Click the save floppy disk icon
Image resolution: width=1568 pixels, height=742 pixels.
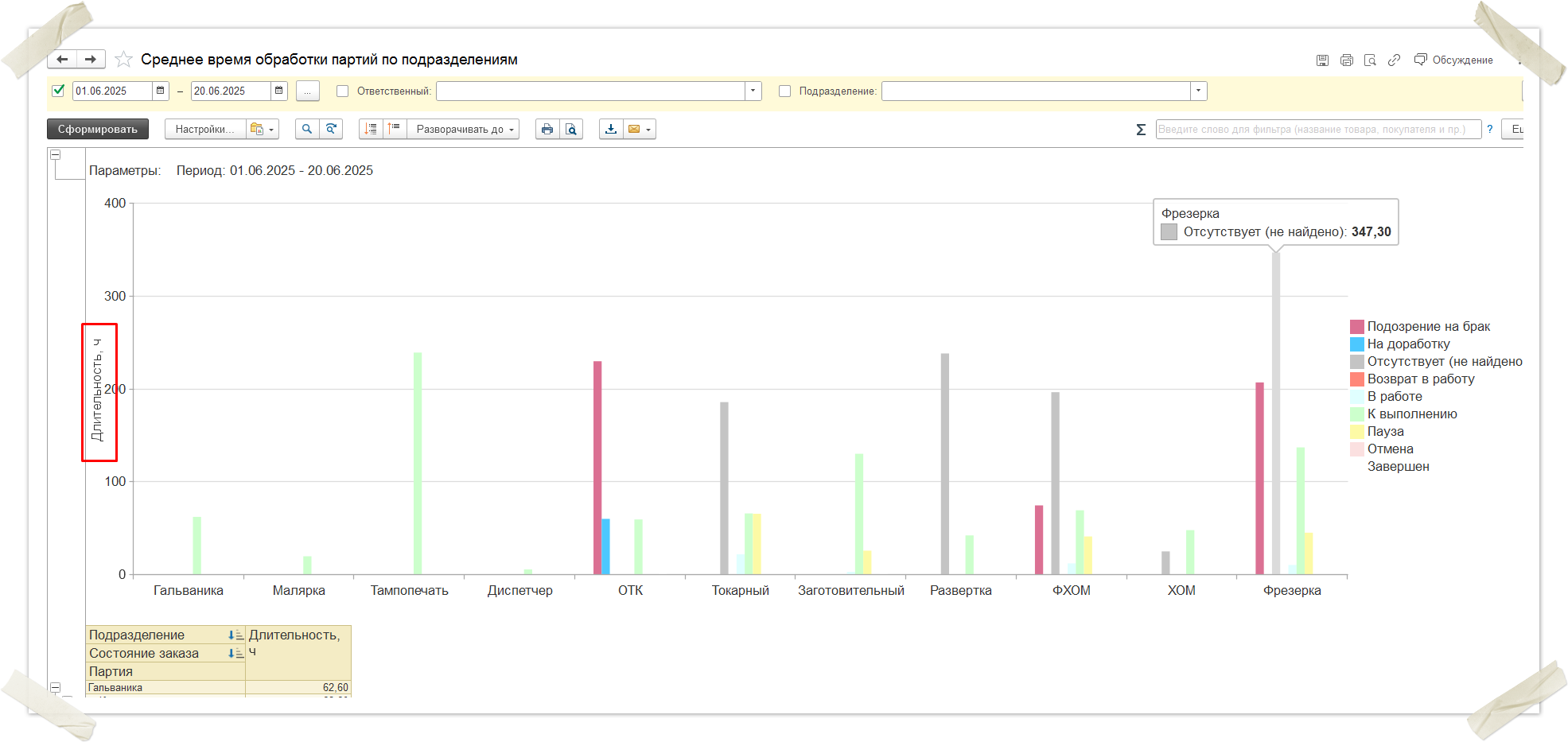point(1322,60)
